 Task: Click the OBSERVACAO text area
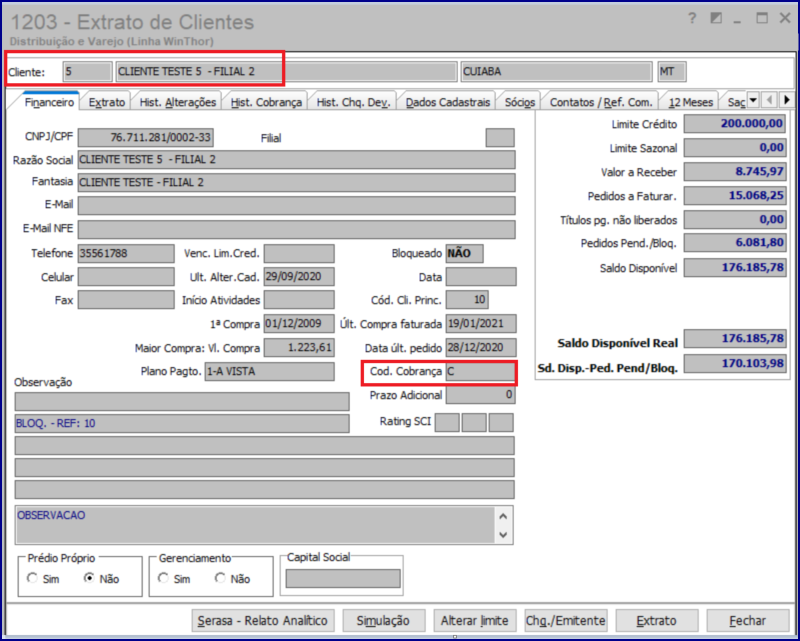pyautogui.click(x=255, y=524)
